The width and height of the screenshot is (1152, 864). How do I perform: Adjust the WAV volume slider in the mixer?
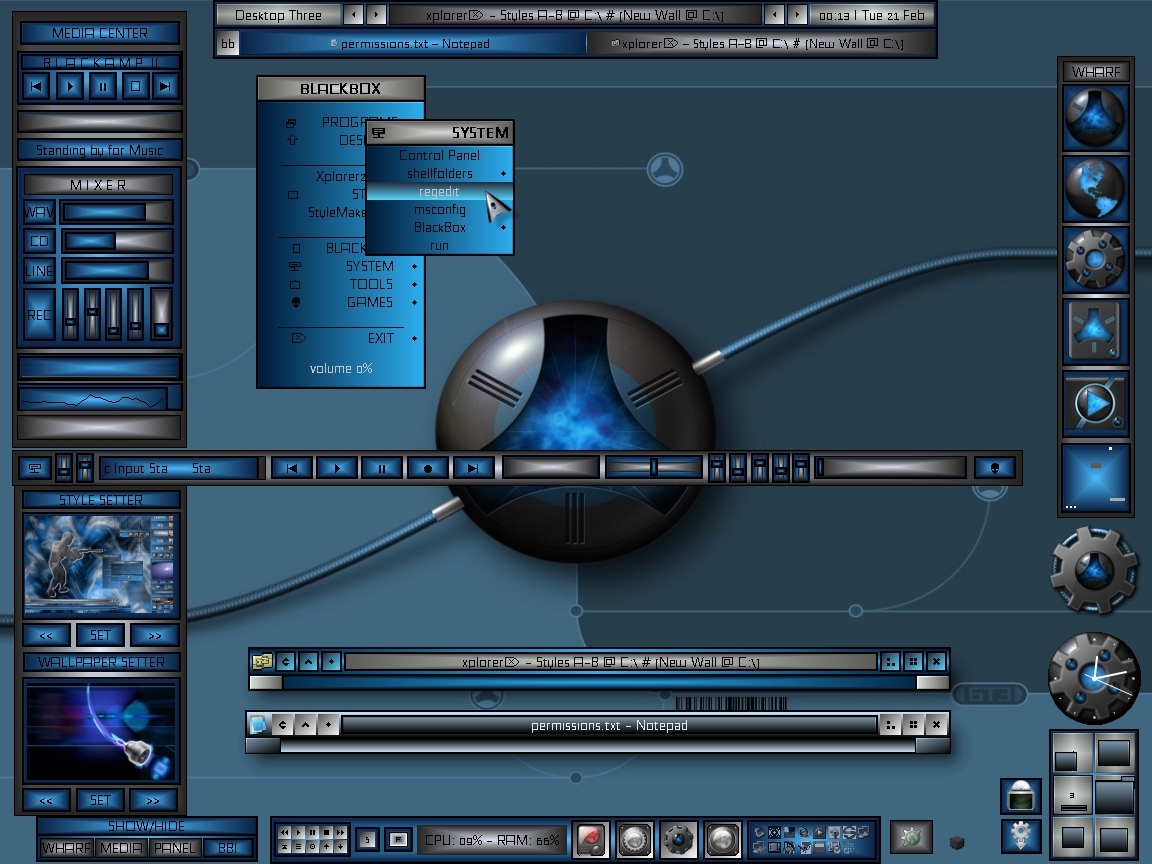coord(117,212)
